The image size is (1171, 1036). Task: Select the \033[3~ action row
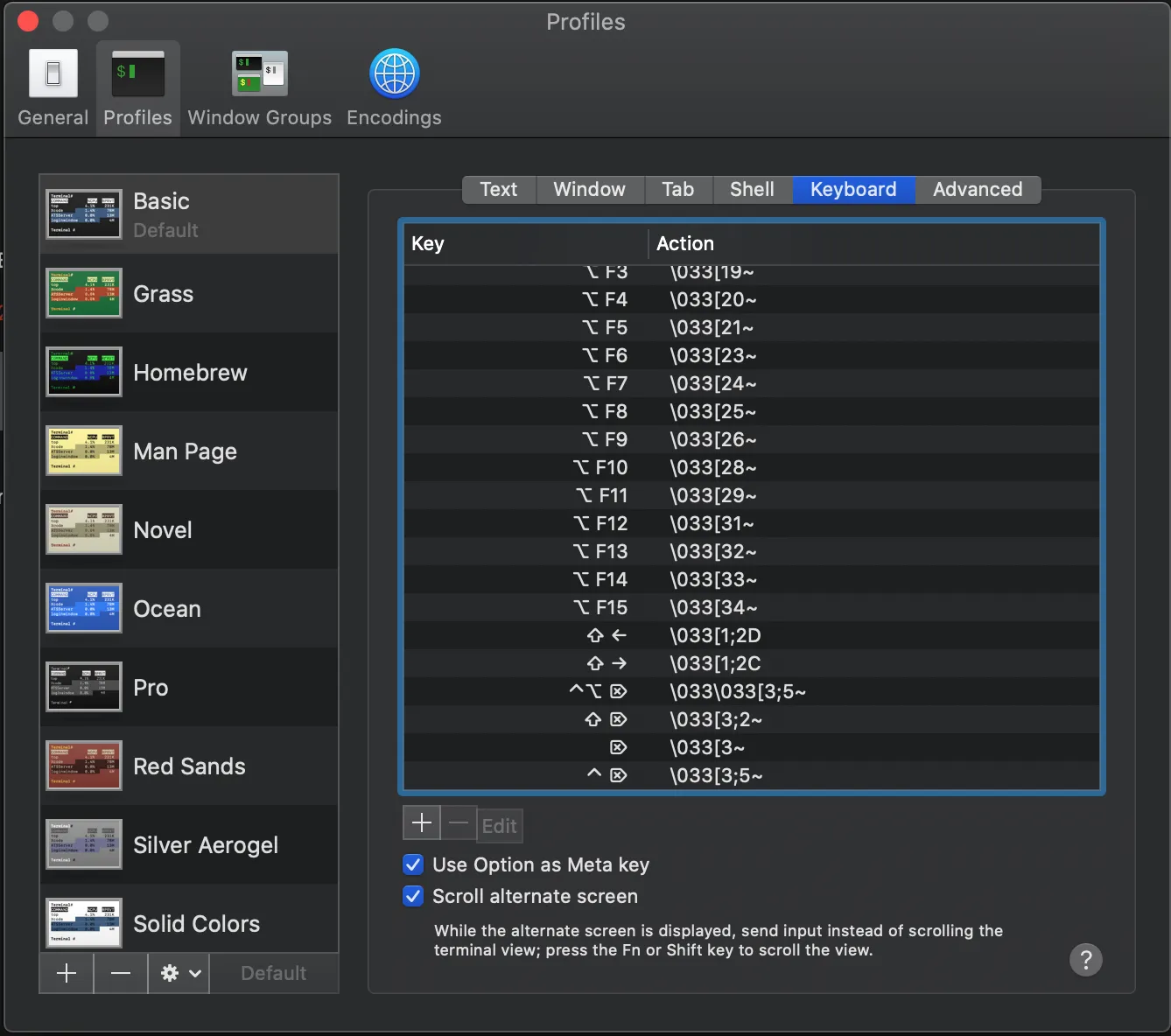pyautogui.click(x=752, y=747)
